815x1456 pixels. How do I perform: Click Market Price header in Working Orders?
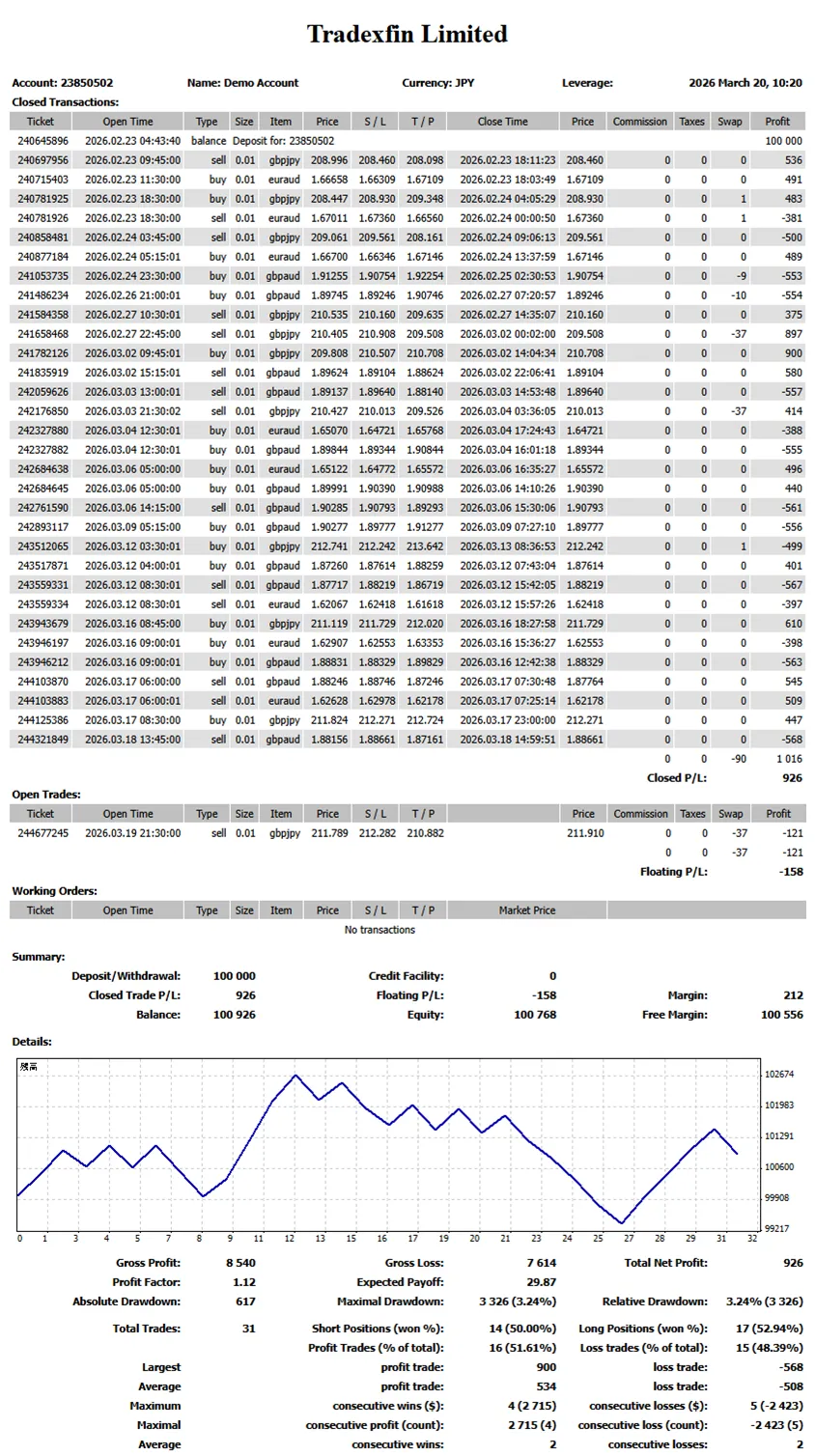pyautogui.click(x=526, y=910)
